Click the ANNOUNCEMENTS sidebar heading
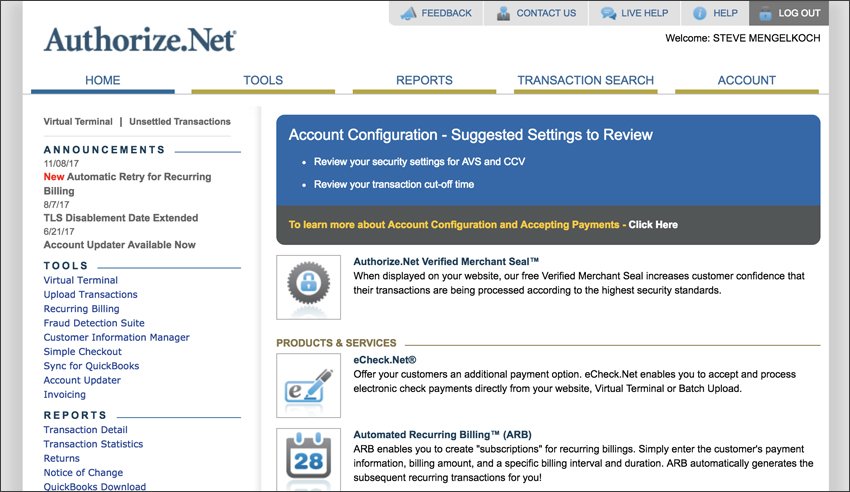 tap(105, 150)
